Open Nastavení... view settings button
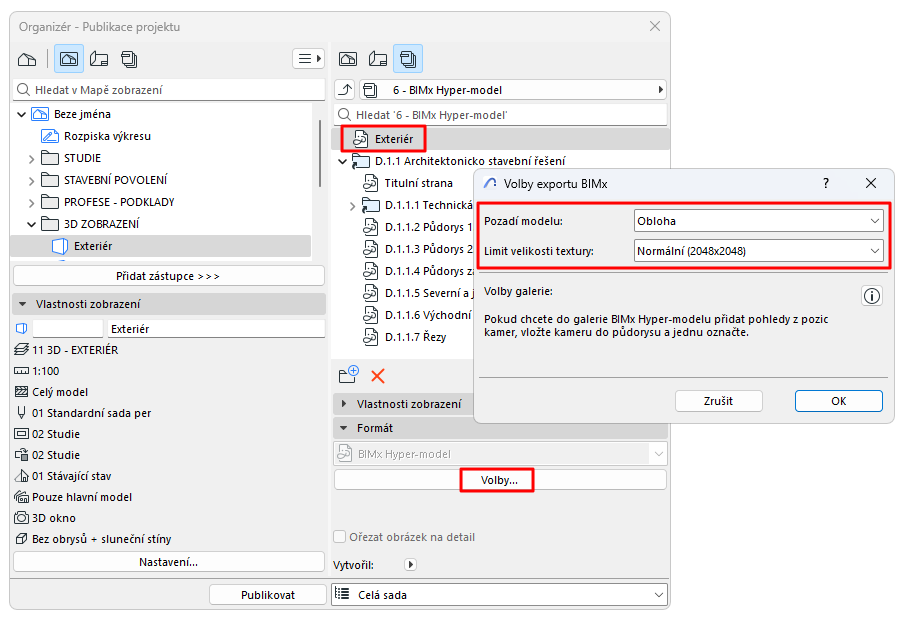The height and width of the screenshot is (617, 906). pos(169,562)
